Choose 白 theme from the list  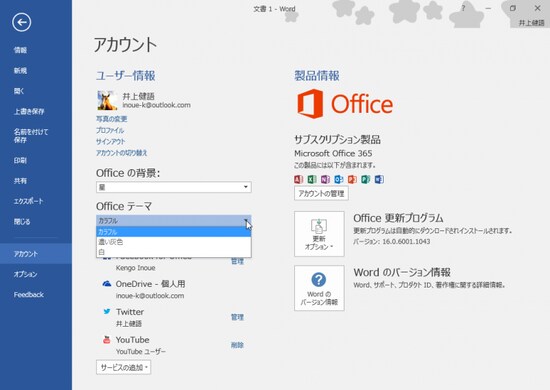(x=174, y=252)
